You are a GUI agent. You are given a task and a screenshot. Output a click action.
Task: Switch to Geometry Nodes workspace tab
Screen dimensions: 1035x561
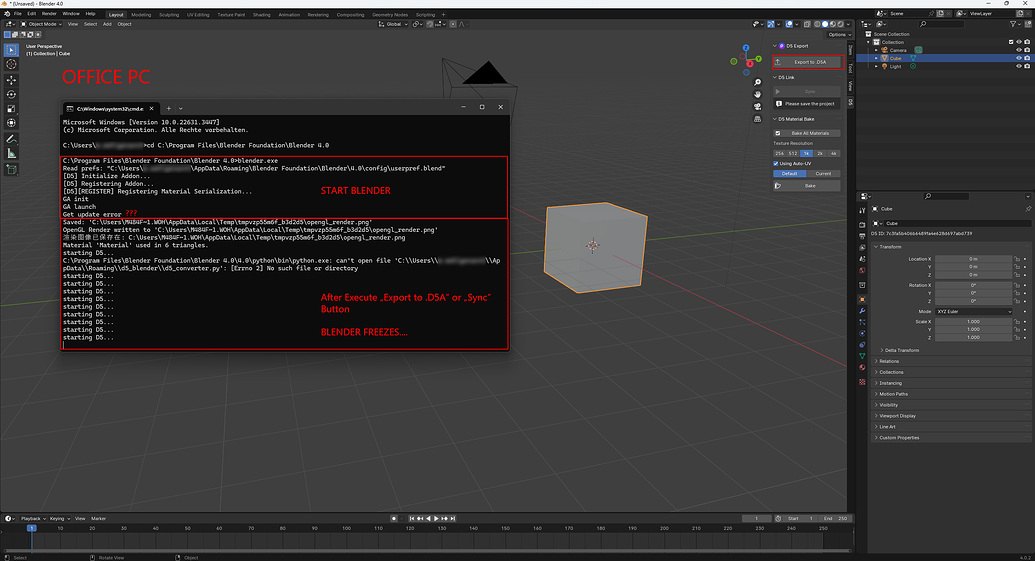coord(389,15)
